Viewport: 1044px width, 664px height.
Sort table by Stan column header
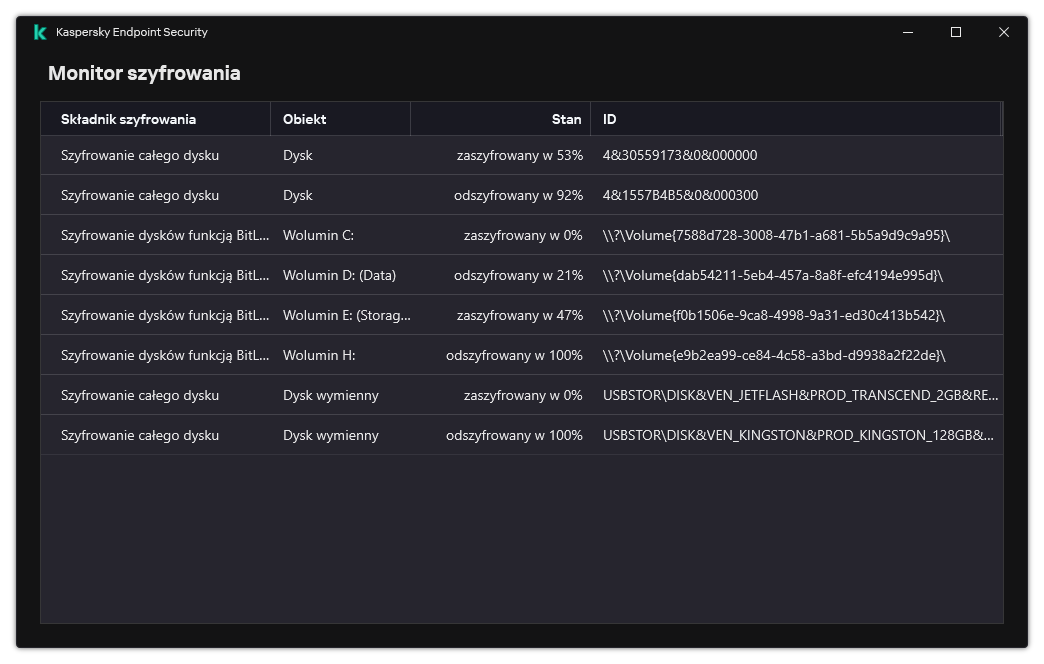[x=566, y=119]
